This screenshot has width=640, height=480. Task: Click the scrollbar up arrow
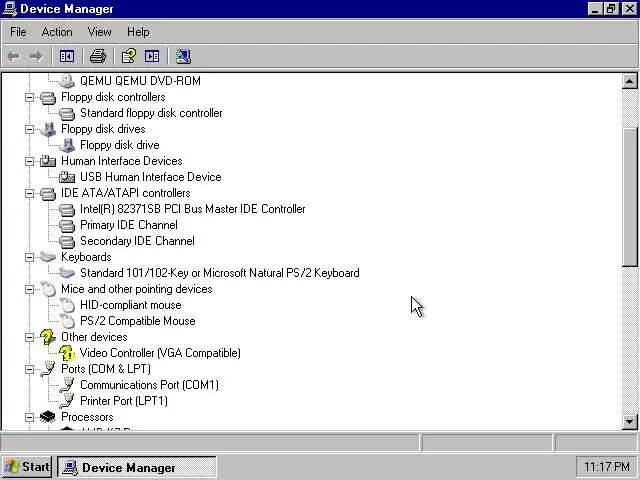click(x=630, y=81)
